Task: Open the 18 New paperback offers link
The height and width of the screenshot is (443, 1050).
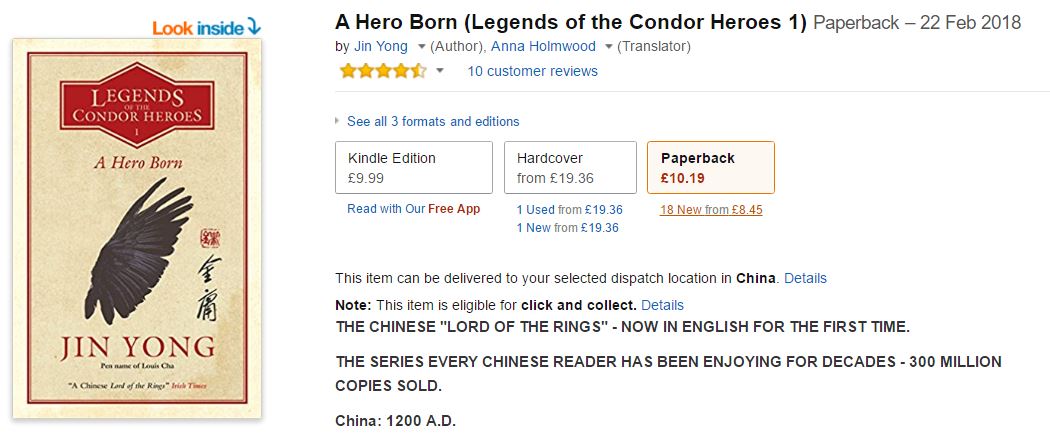Action: [711, 210]
